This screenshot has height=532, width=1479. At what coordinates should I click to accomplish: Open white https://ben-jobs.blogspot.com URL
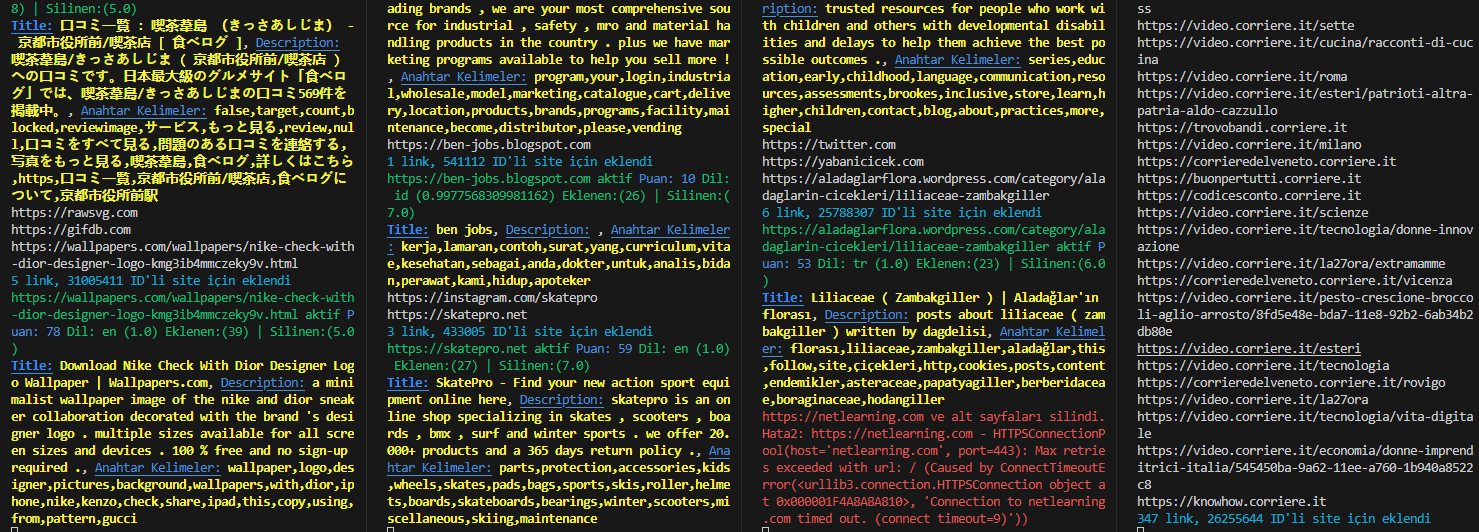click(x=489, y=144)
